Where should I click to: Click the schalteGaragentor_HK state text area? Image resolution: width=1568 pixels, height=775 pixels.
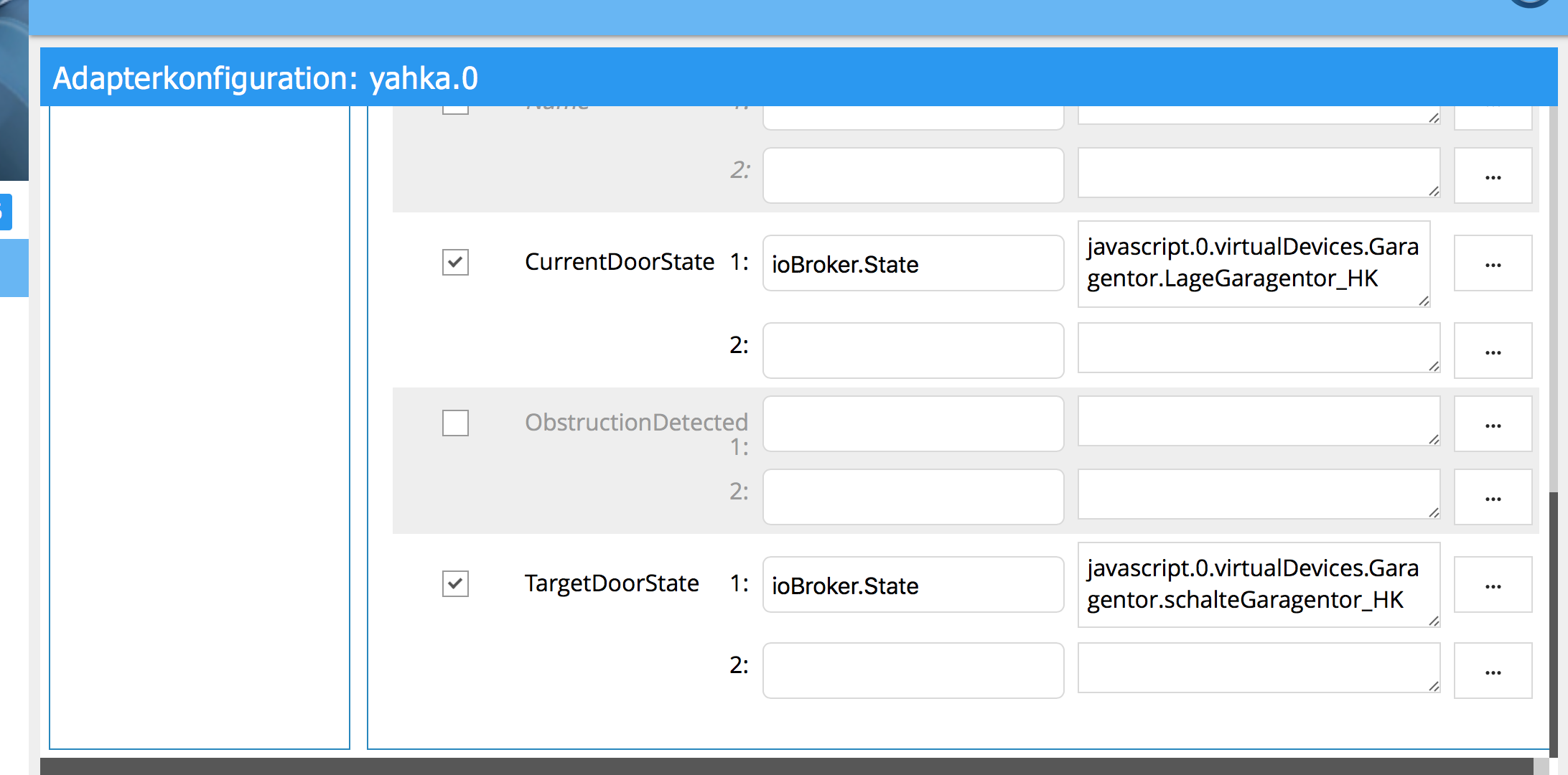tap(1258, 585)
